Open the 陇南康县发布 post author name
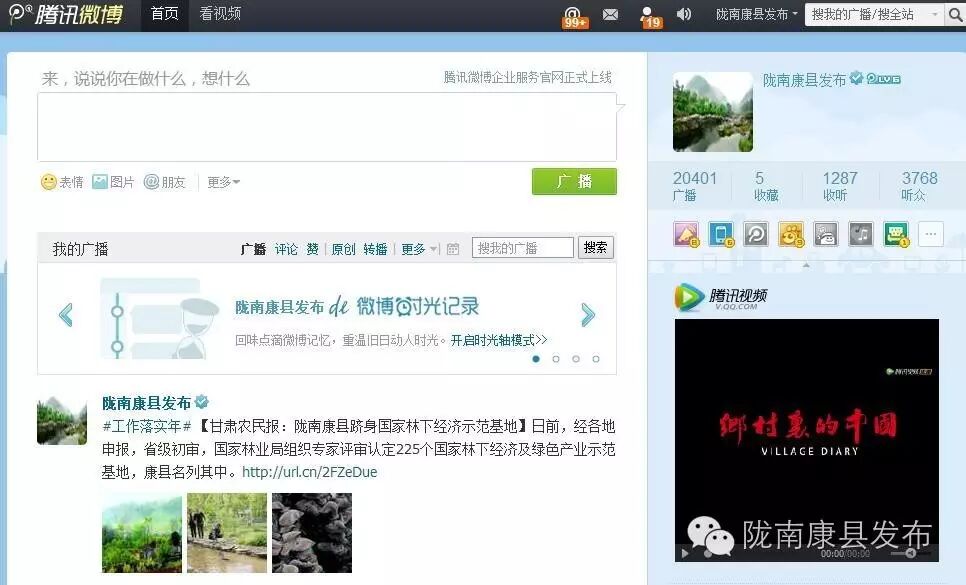 (x=146, y=403)
